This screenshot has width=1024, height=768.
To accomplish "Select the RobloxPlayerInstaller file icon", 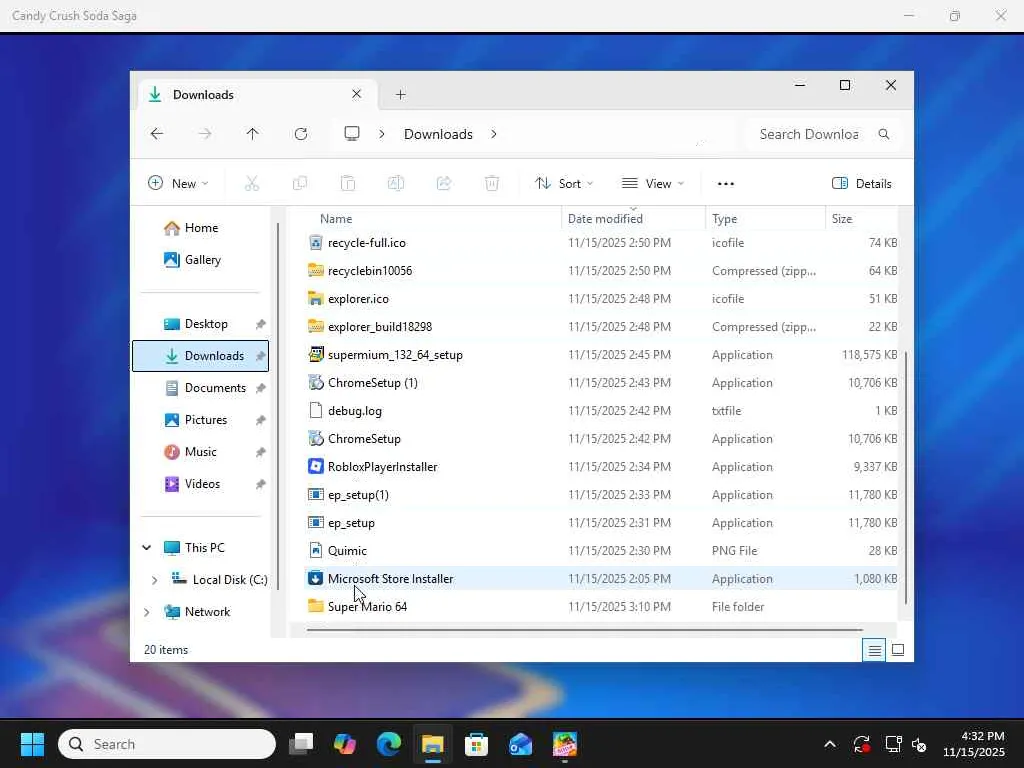I will click(x=315, y=466).
